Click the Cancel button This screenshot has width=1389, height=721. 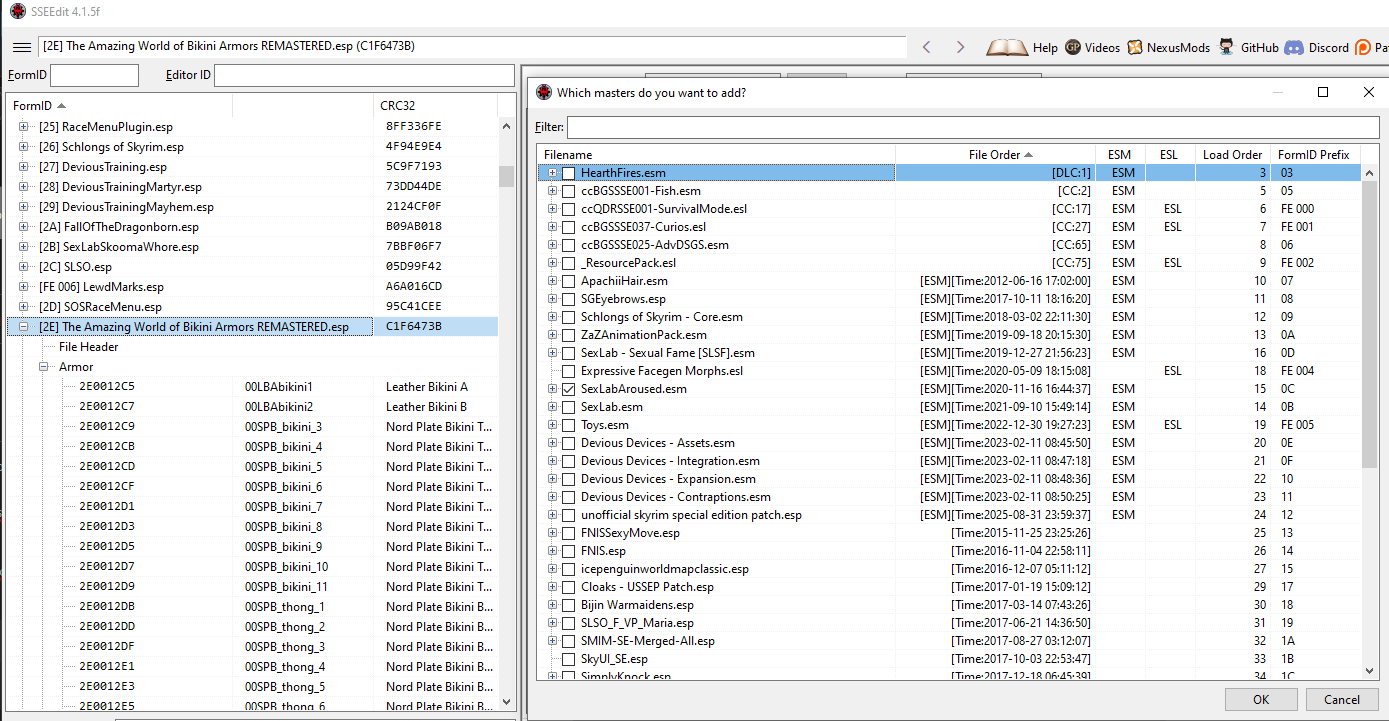[x=1342, y=700]
